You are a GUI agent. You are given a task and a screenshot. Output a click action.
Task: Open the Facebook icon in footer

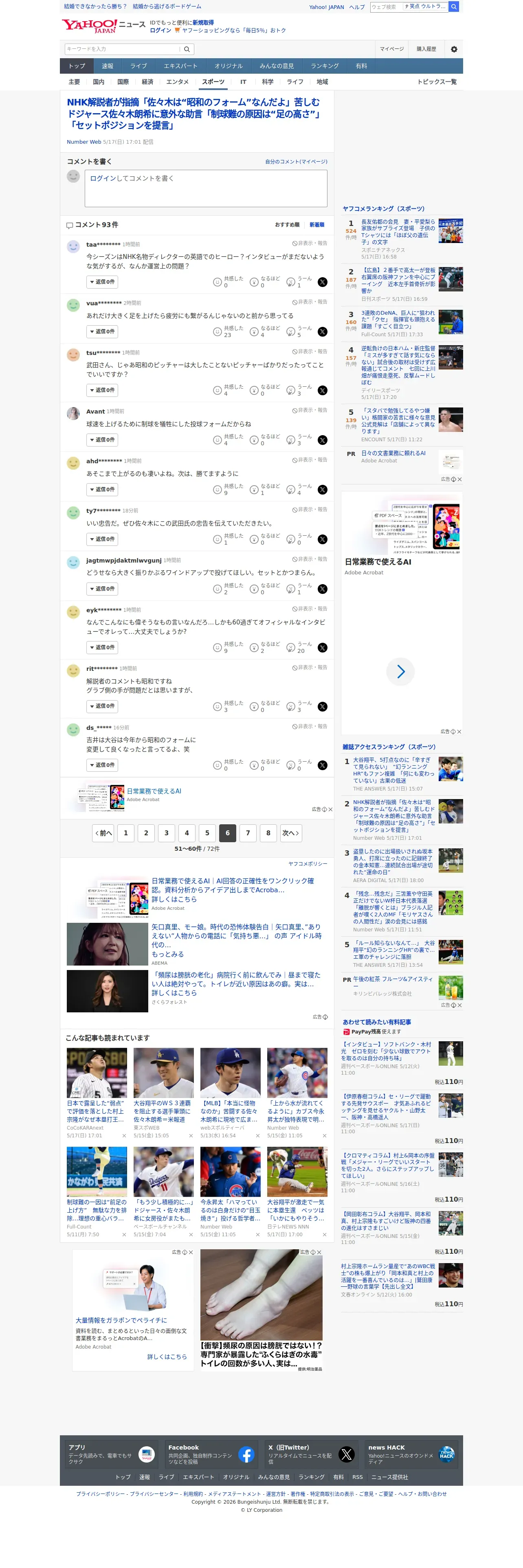point(246,1455)
